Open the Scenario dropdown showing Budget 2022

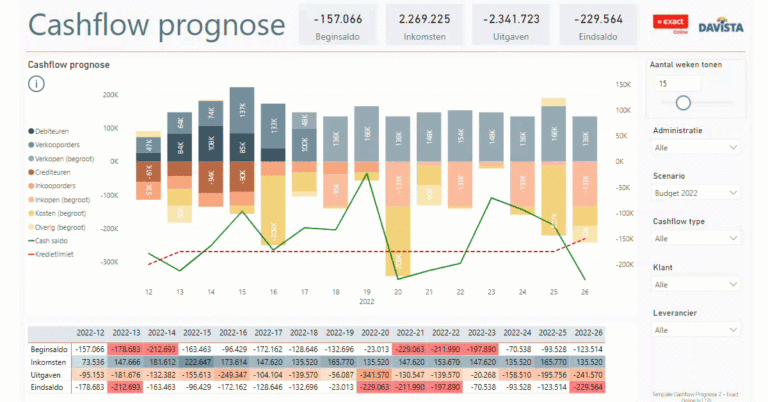[x=696, y=193]
